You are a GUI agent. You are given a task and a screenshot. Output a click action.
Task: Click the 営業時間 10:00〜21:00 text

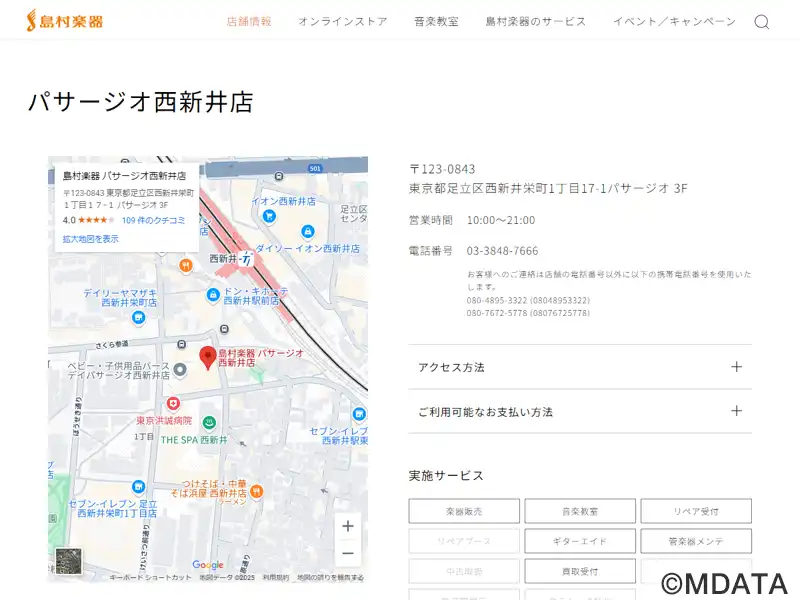tap(472, 220)
